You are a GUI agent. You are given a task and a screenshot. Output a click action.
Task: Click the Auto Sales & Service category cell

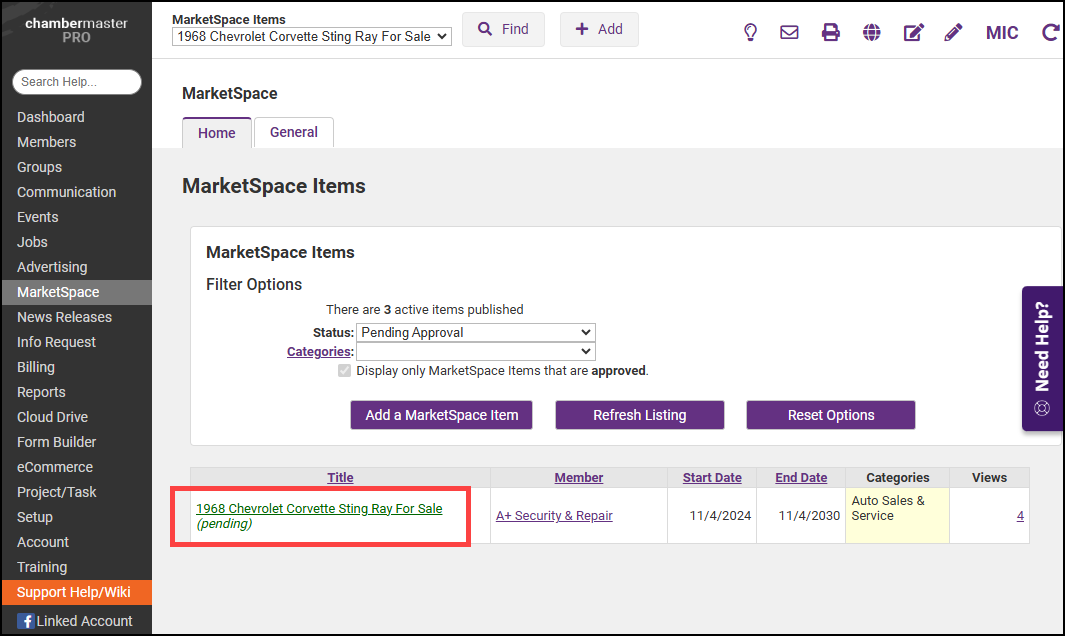897,515
